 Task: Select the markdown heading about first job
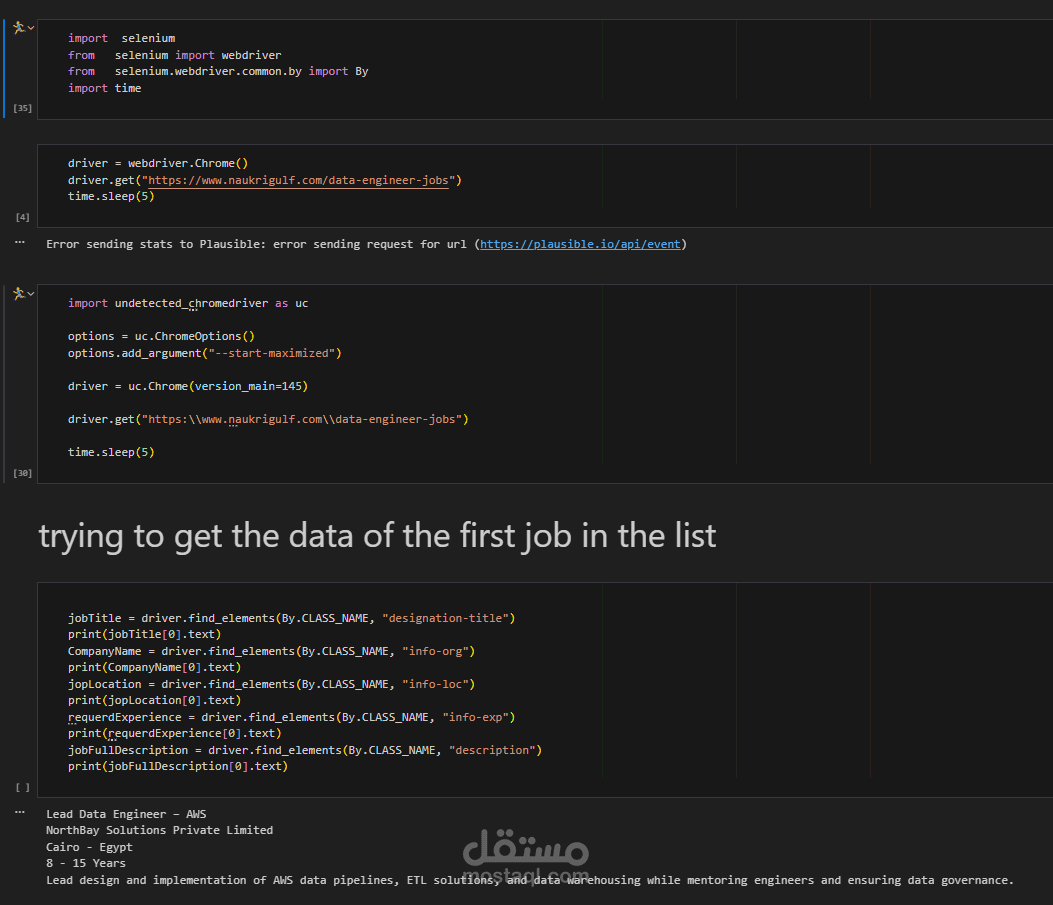[377, 536]
